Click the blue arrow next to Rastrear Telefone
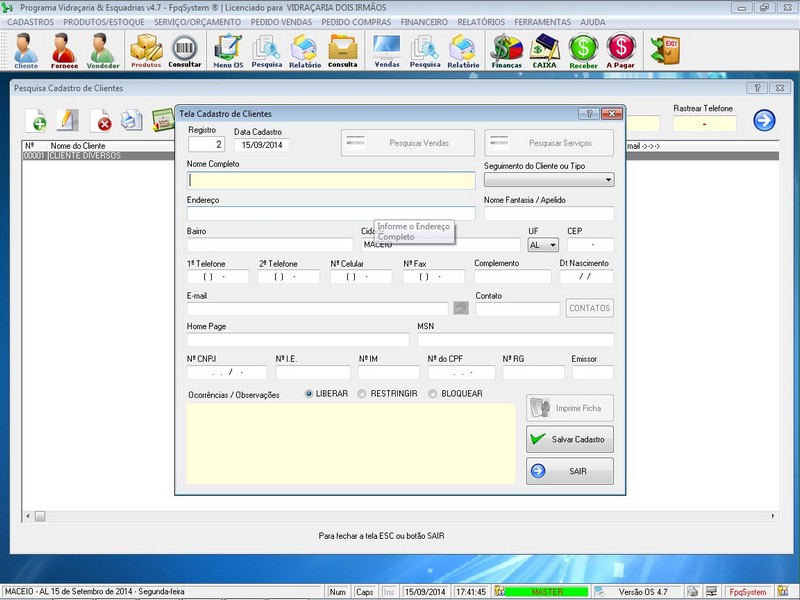Screen dimensions: 800x600 (x=764, y=120)
